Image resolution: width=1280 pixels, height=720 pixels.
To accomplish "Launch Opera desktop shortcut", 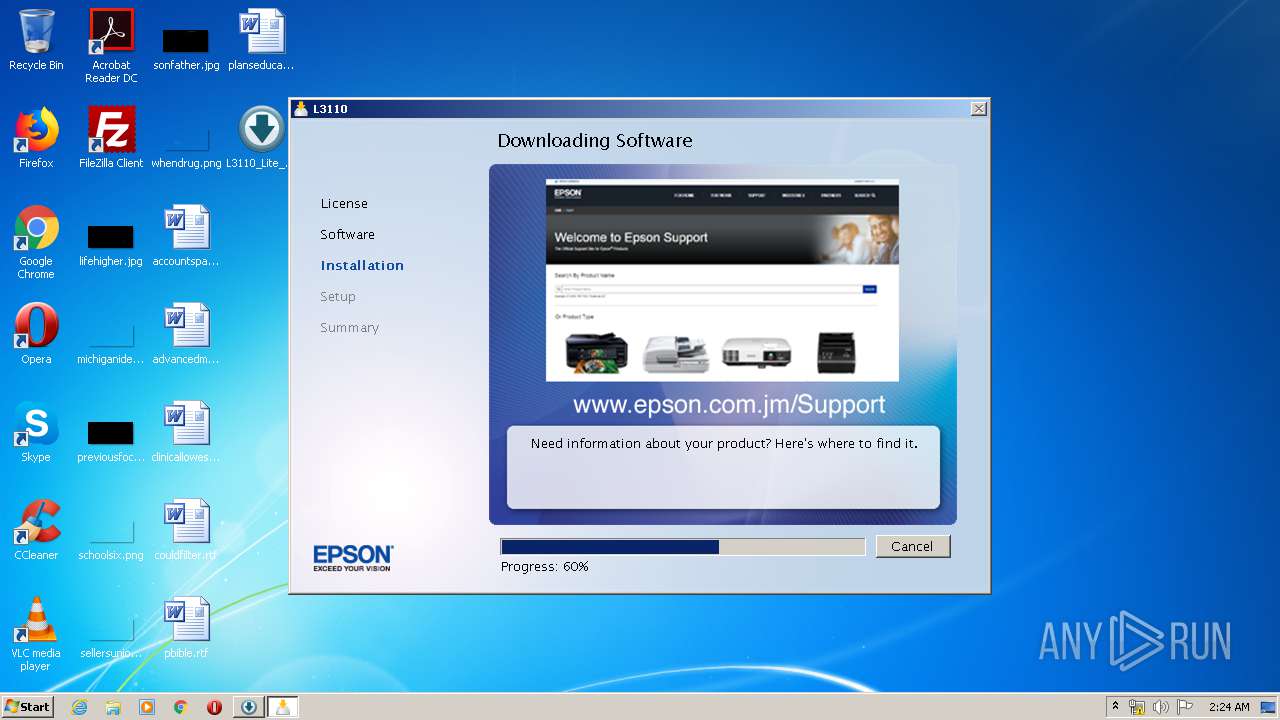I will (x=36, y=334).
